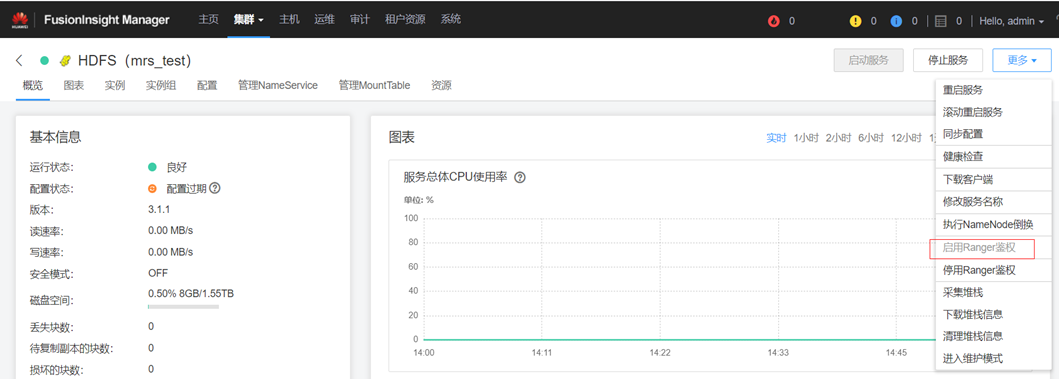The image size is (1059, 379).
Task: Collapse the 更多 dropdown button
Action: [1022, 60]
